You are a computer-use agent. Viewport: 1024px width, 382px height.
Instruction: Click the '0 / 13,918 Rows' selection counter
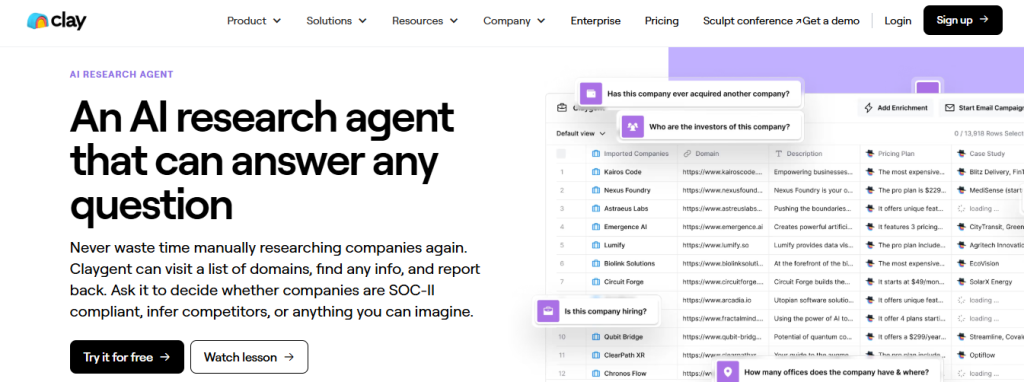[x=988, y=133]
